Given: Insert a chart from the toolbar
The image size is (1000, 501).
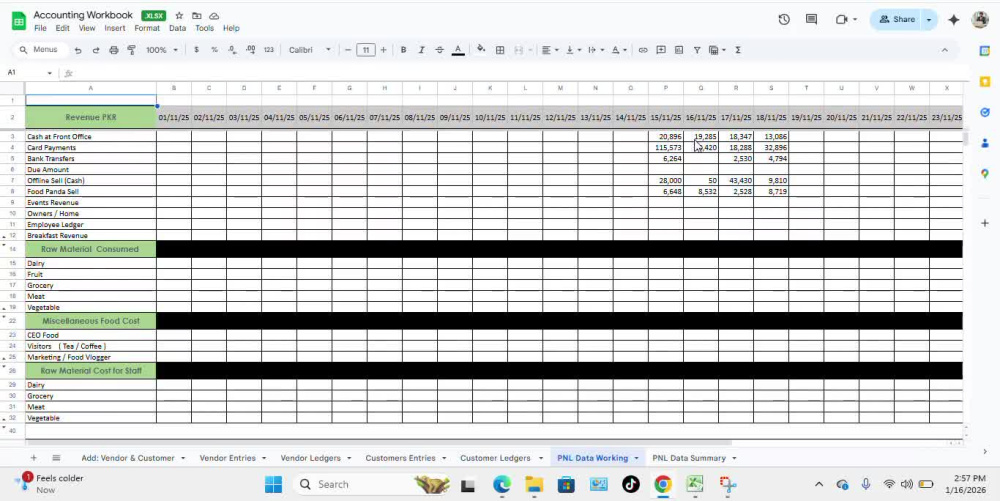Looking at the screenshot, I should pyautogui.click(x=679, y=50).
